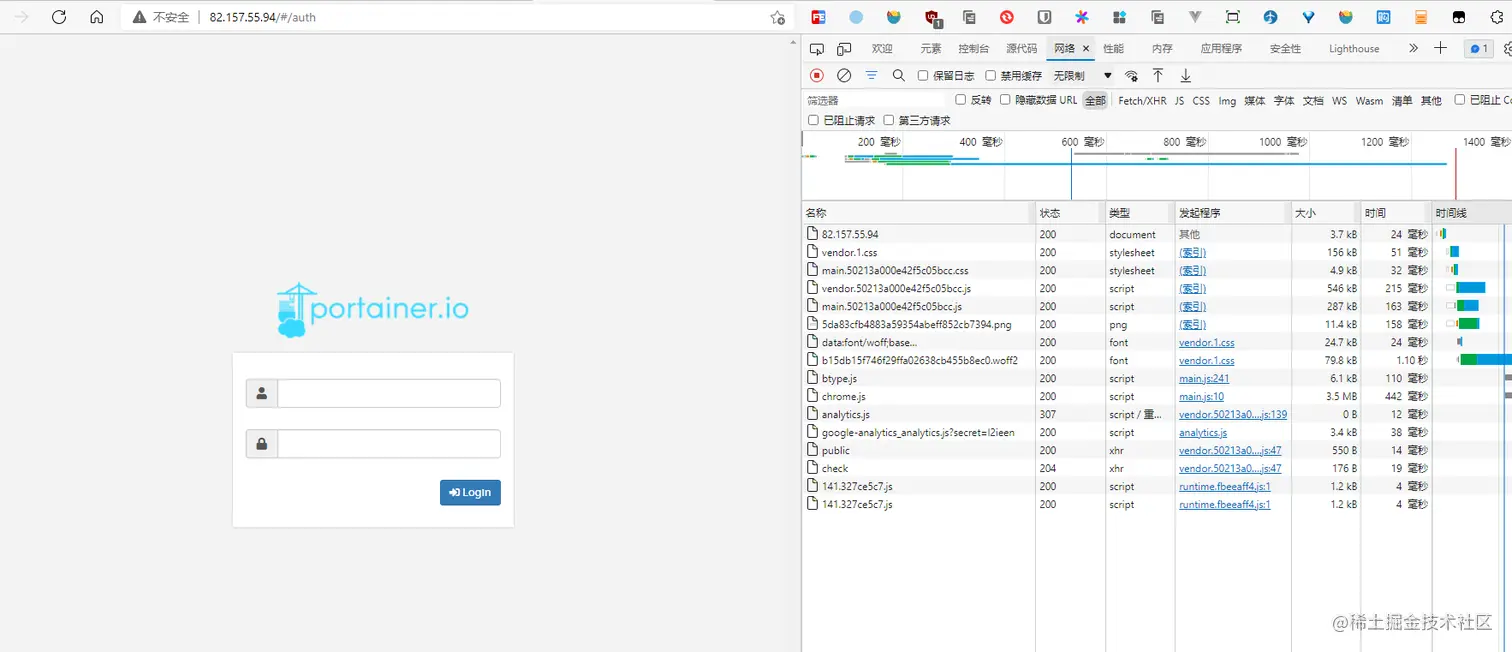The width and height of the screenshot is (1512, 652).
Task: Focus the password input field
Action: pos(388,444)
